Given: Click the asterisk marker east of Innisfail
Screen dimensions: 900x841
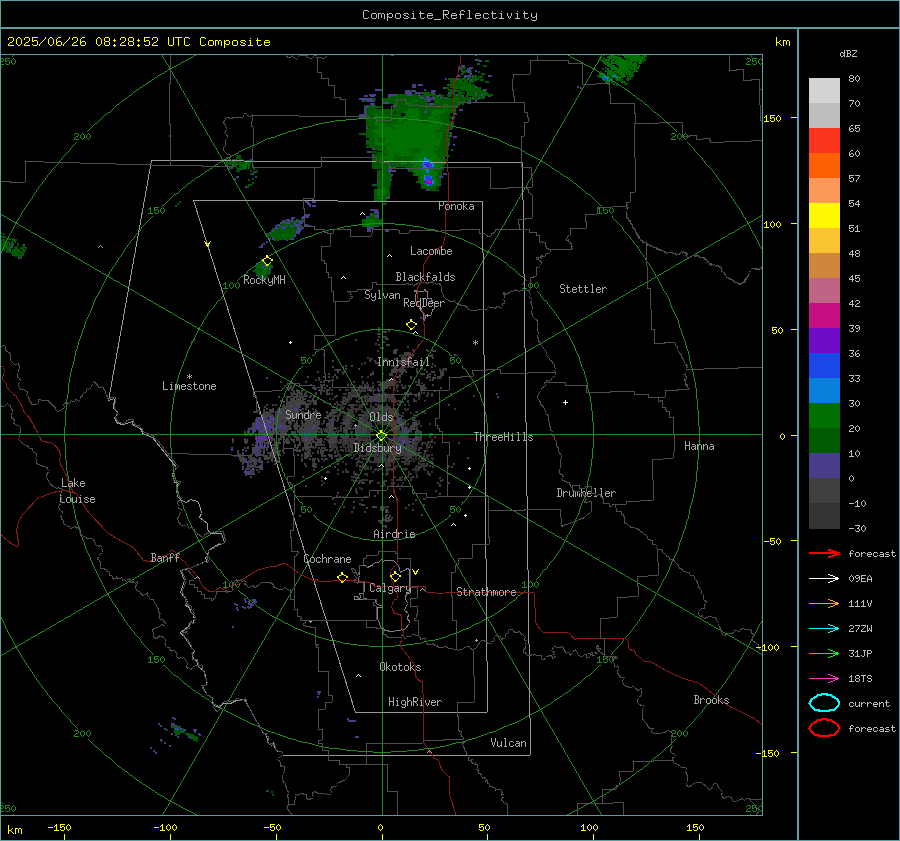Looking at the screenshot, I should point(475,343).
